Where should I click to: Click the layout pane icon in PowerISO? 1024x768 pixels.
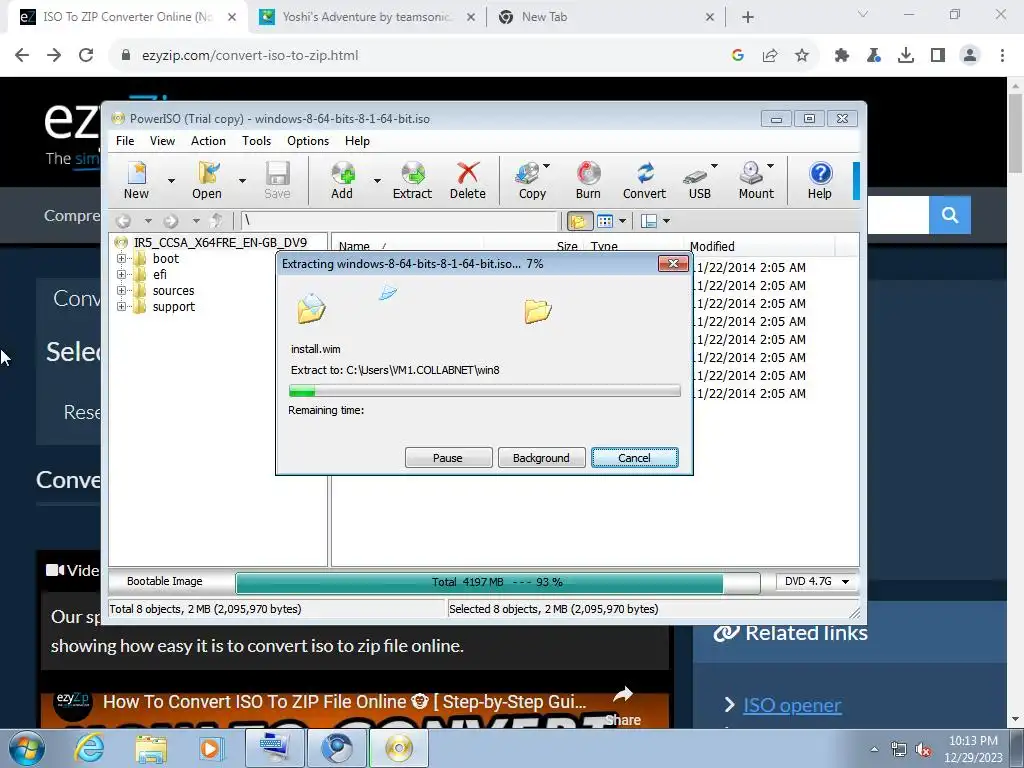coord(649,221)
